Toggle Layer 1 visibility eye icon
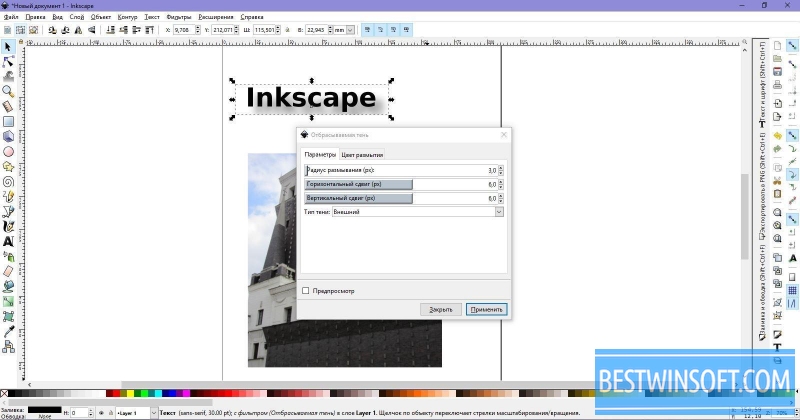Screen dimensions: 800x420 pos(101,412)
